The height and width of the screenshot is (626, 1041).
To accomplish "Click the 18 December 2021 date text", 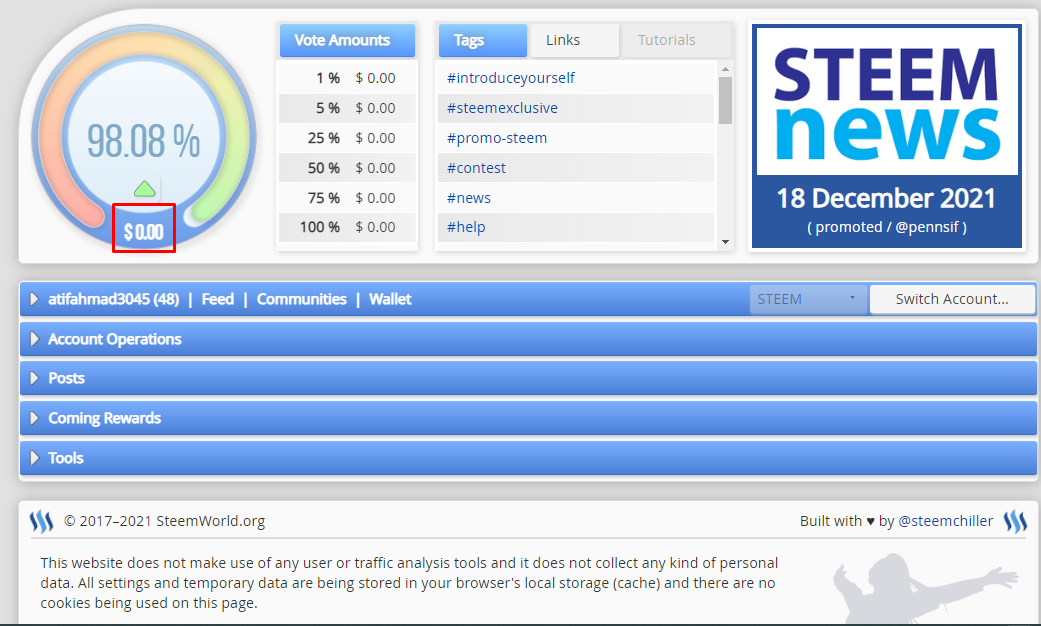I will click(886, 198).
